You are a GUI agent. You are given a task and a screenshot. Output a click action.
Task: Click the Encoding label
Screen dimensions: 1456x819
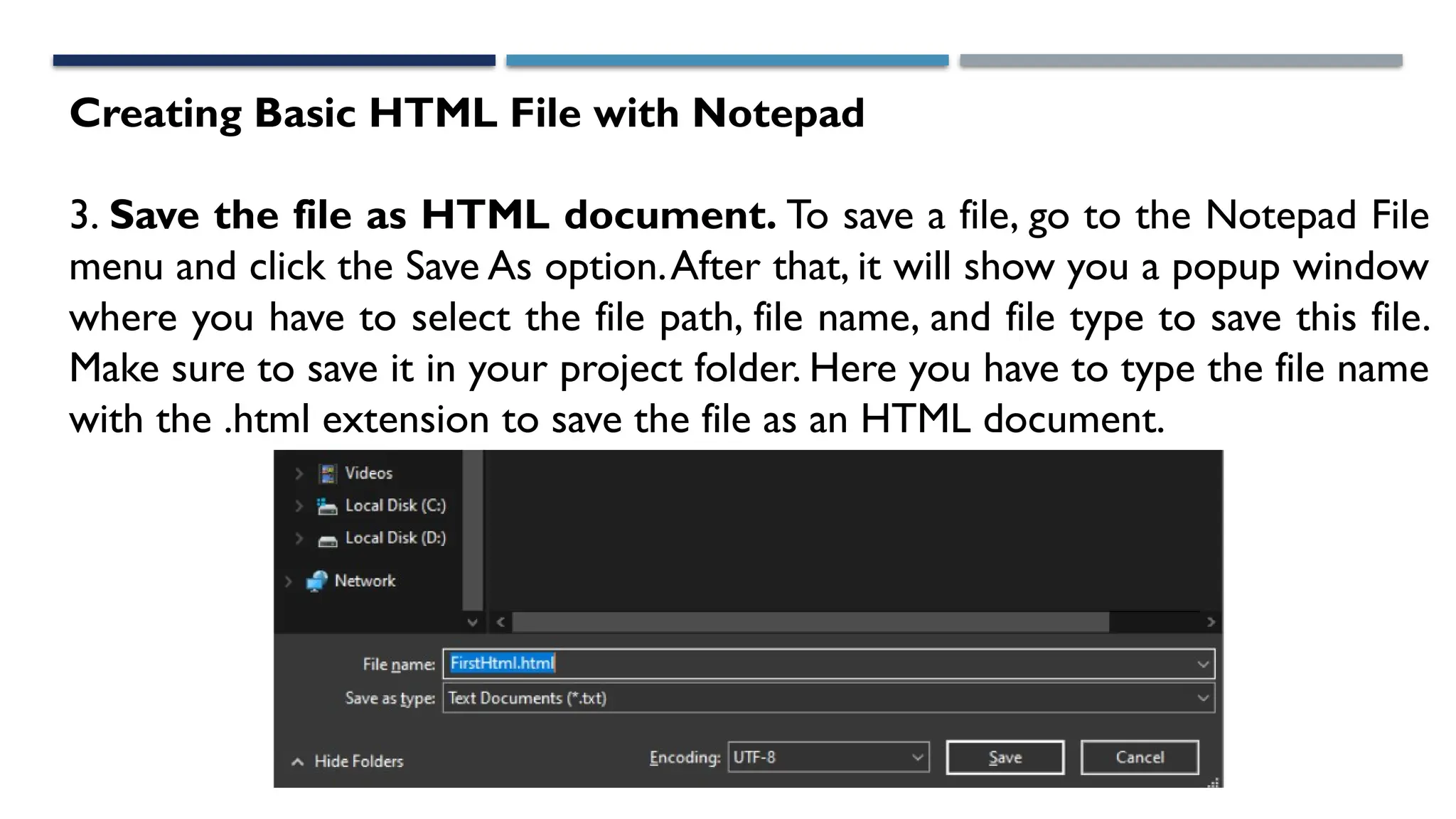click(x=685, y=758)
